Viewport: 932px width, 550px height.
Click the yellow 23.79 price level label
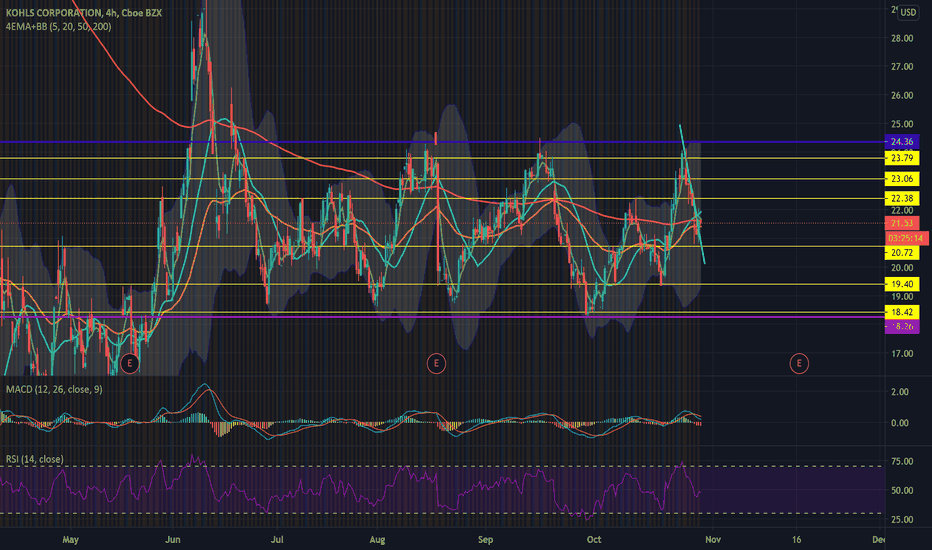(902, 158)
